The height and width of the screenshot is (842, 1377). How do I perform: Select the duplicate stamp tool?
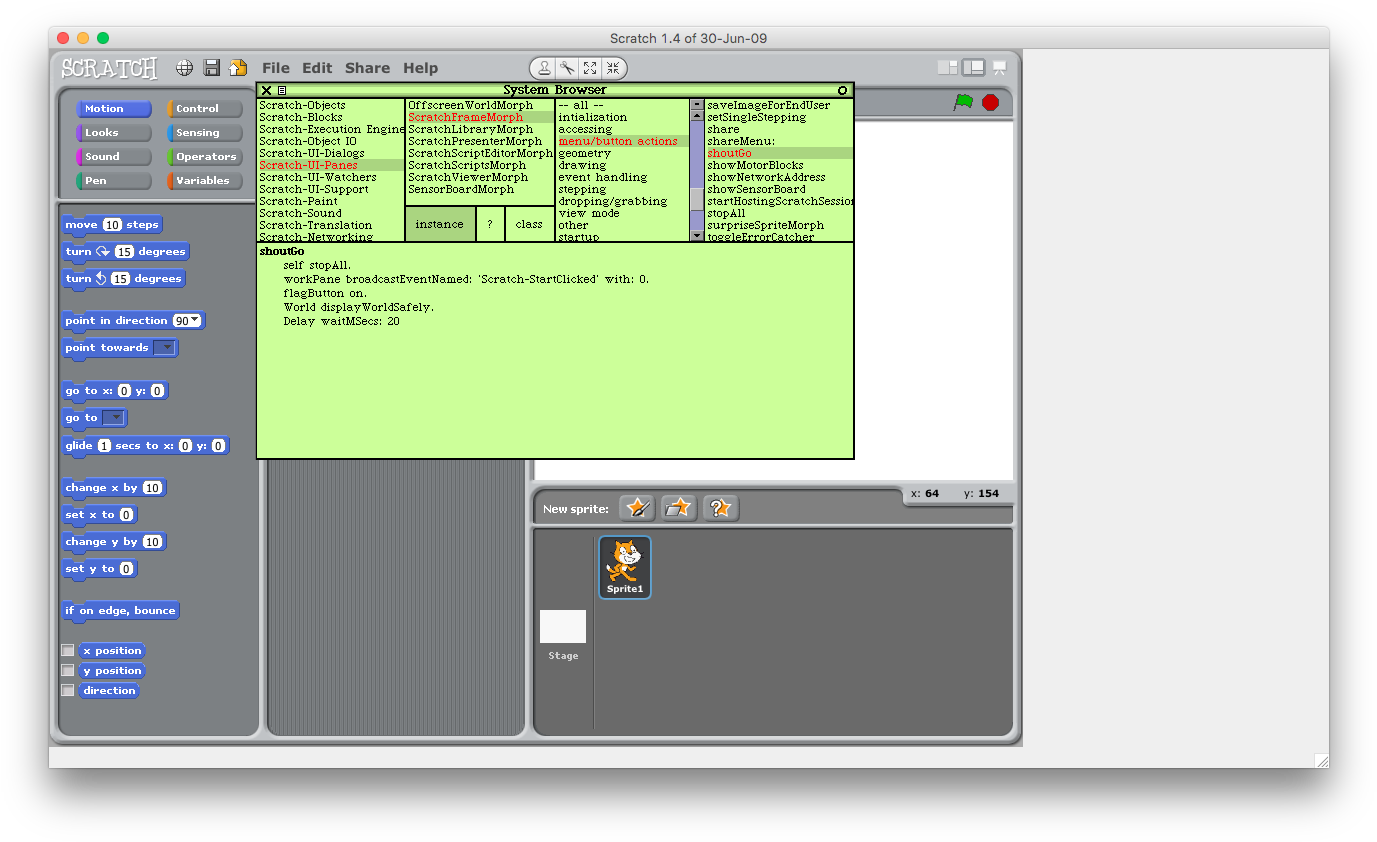coord(543,68)
